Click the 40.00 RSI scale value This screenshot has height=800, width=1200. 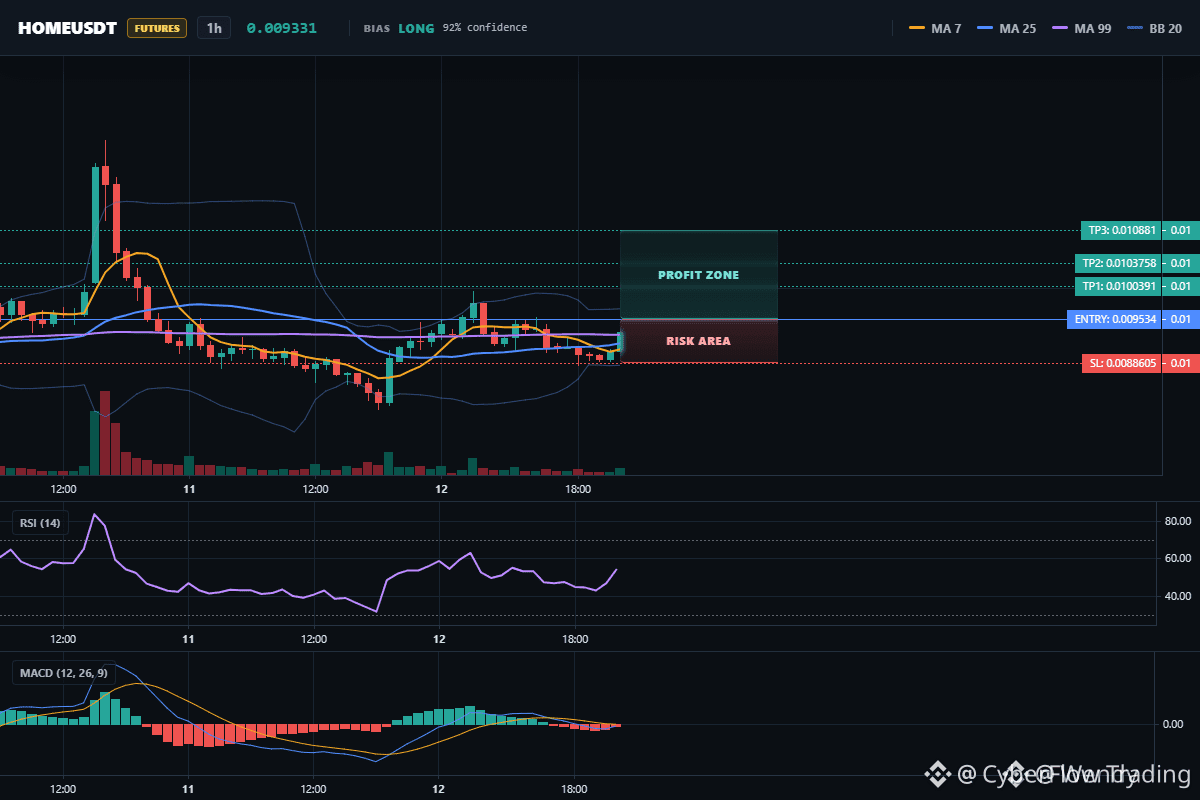point(1178,596)
